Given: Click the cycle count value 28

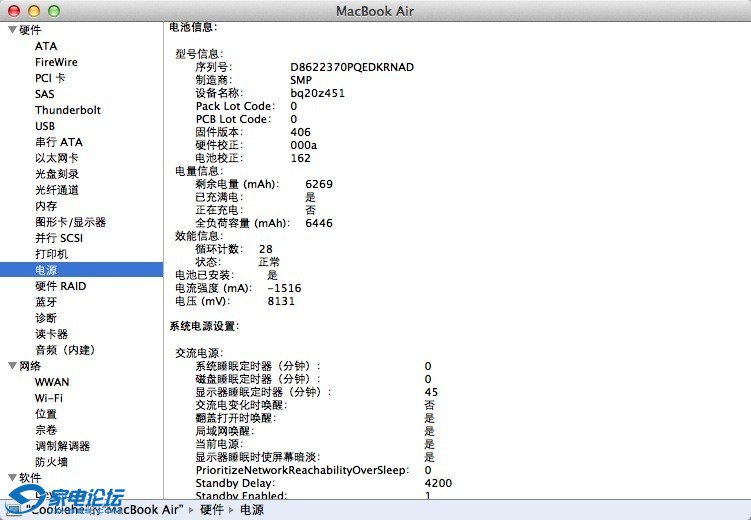Looking at the screenshot, I should [x=266, y=249].
